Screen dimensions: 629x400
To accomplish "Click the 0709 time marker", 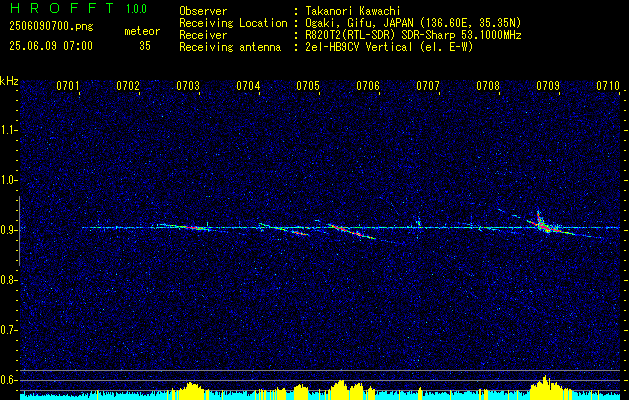I will point(548,86).
